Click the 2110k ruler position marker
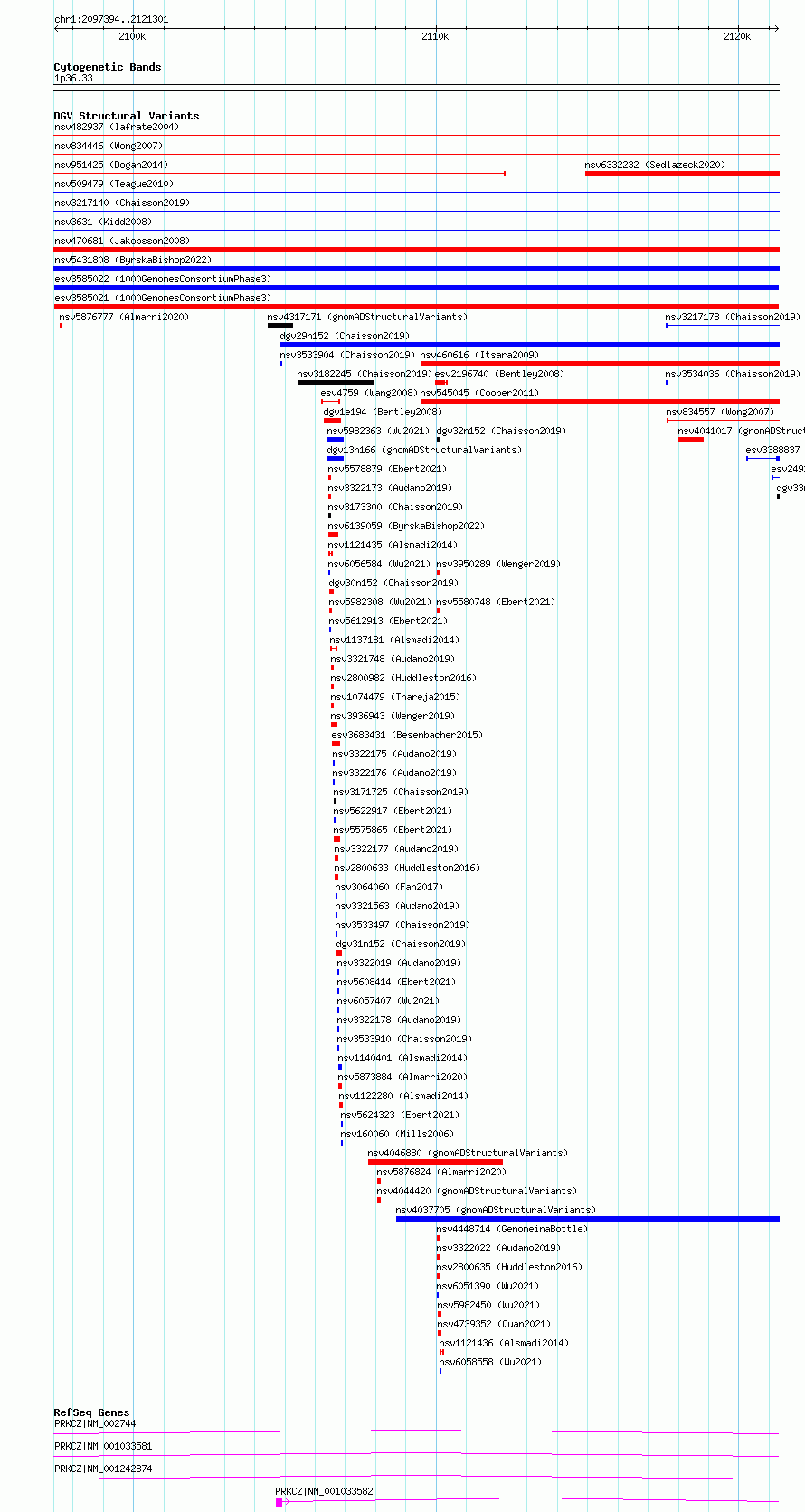Viewport: 805px width, 1512px height. tap(435, 36)
